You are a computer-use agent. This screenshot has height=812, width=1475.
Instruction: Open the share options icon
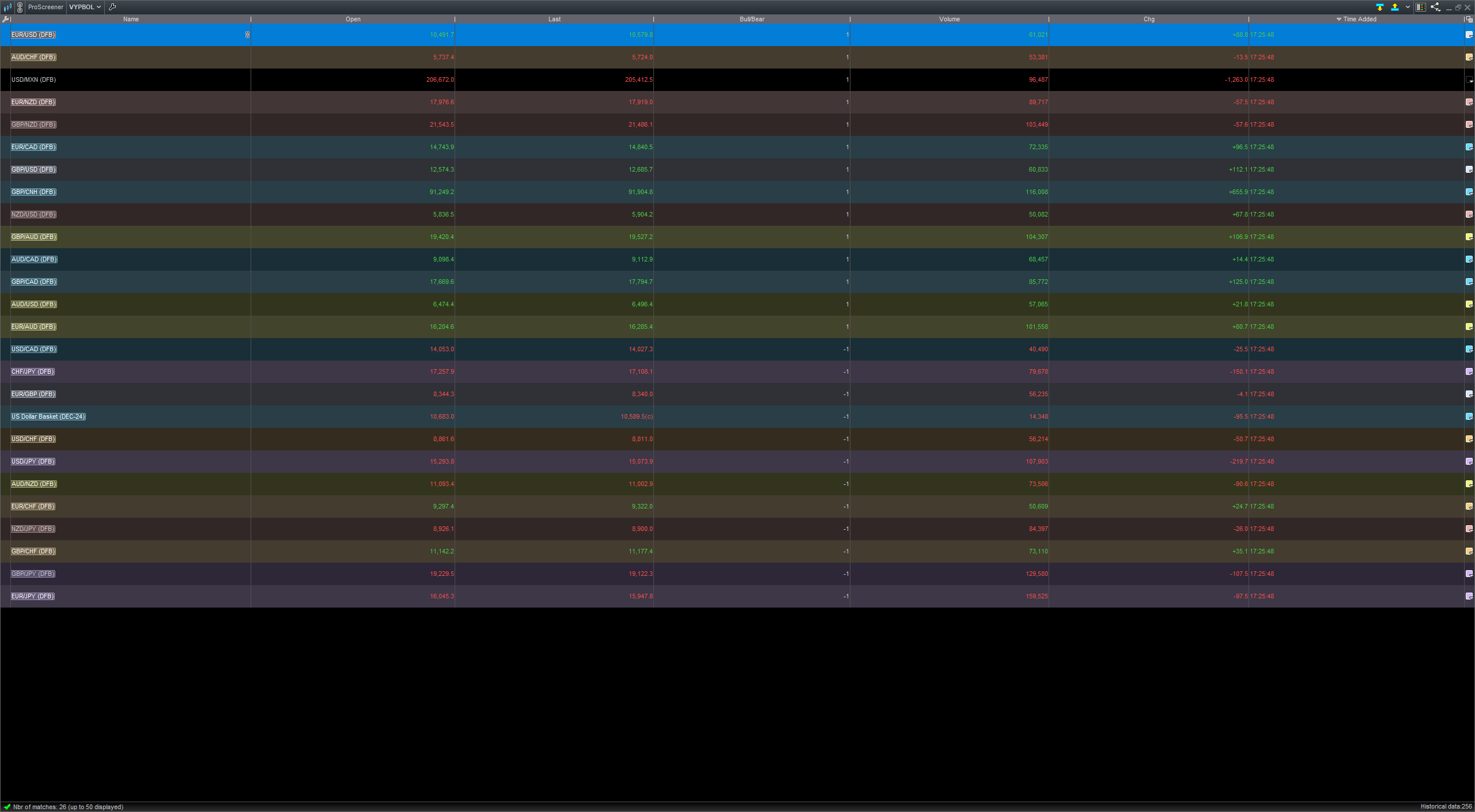tap(1435, 7)
